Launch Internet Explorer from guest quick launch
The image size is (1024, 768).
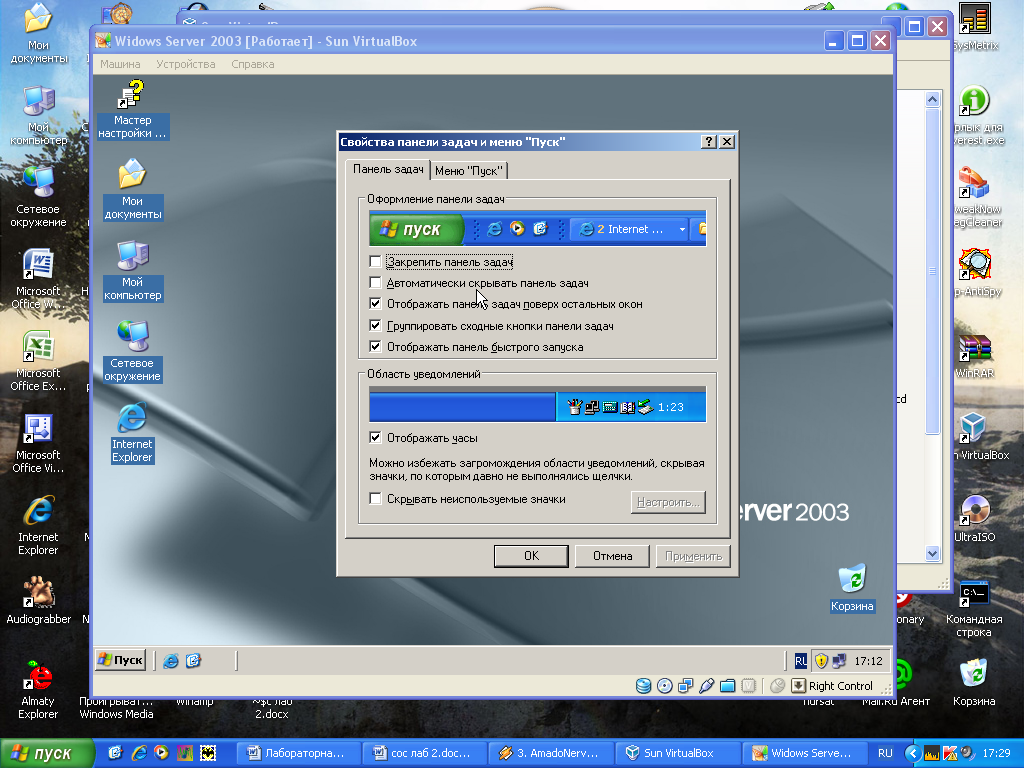[171, 661]
